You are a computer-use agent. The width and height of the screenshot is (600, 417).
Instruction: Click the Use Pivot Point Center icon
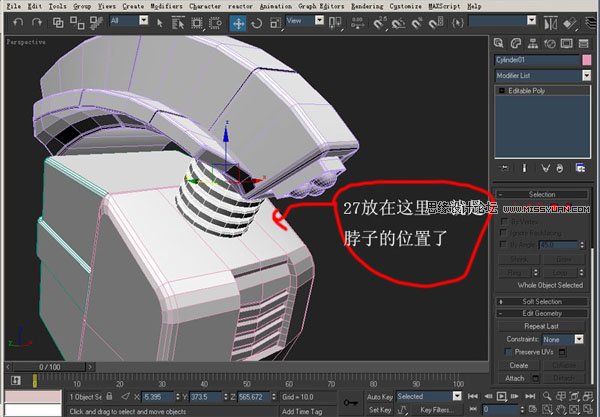[x=335, y=23]
